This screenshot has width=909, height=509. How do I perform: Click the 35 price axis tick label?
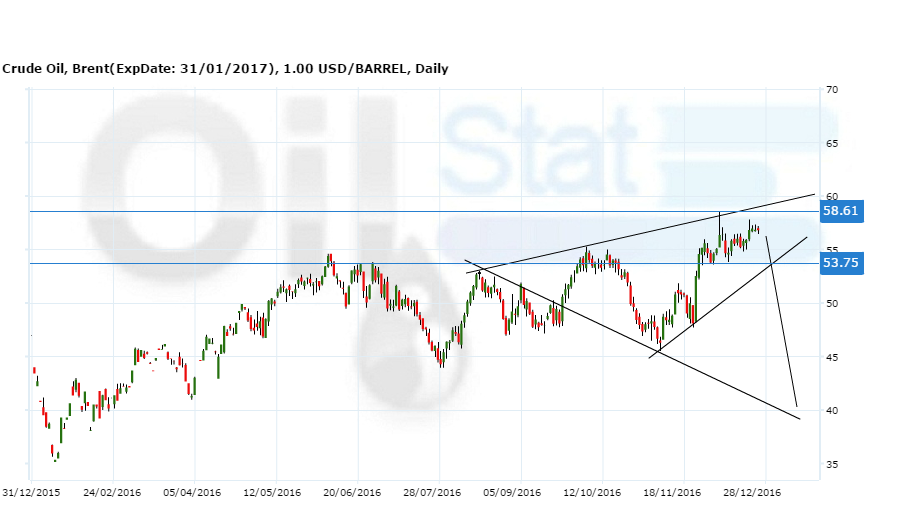(x=831, y=464)
